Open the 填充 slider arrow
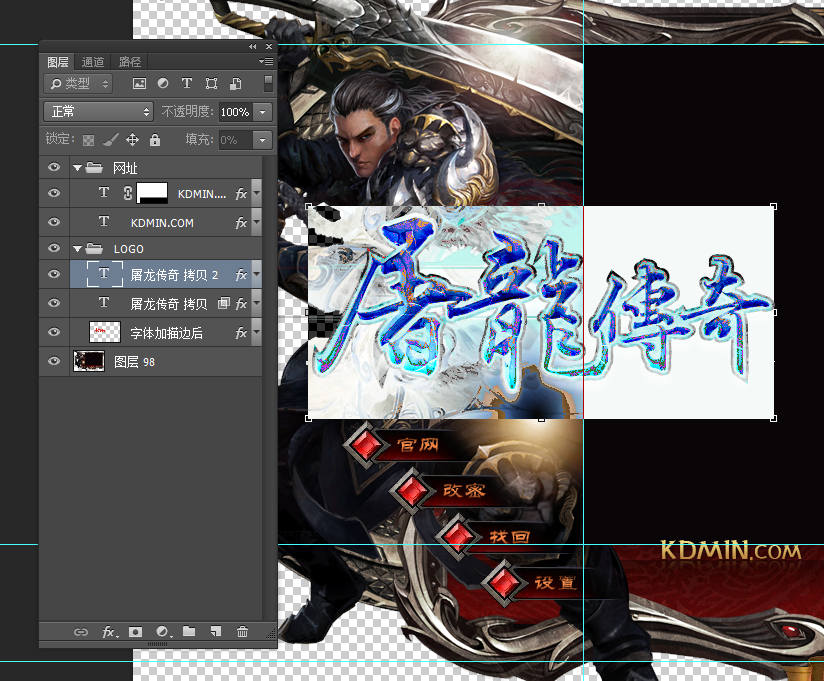 click(x=262, y=140)
